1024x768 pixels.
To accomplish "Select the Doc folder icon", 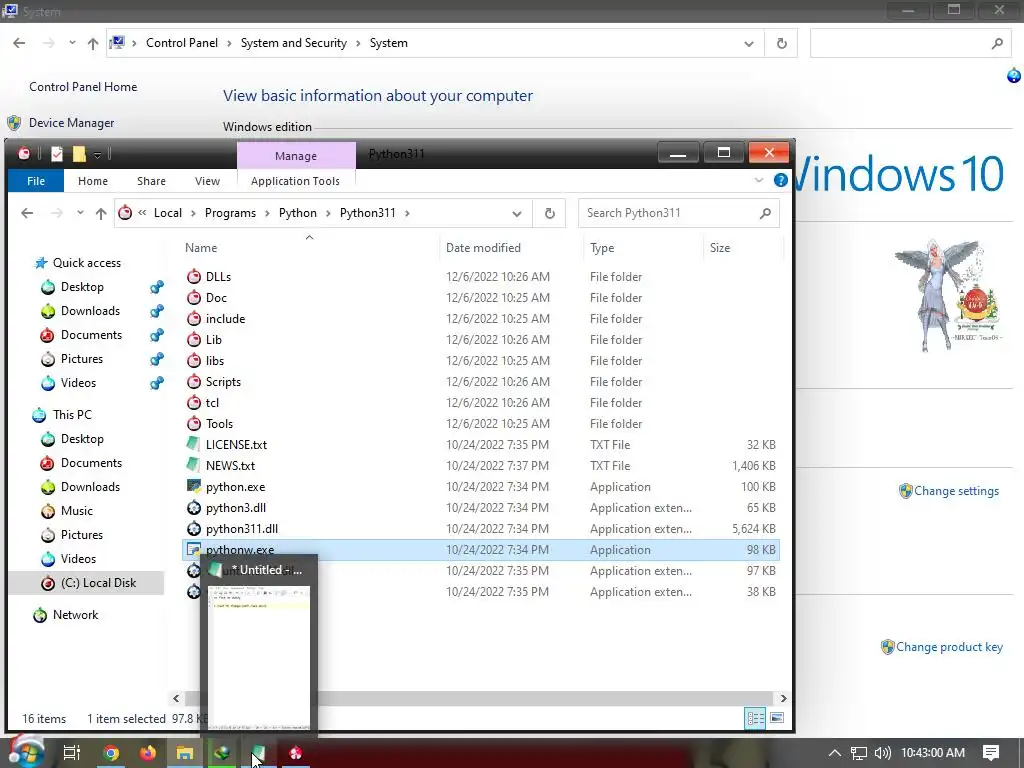I will [193, 297].
